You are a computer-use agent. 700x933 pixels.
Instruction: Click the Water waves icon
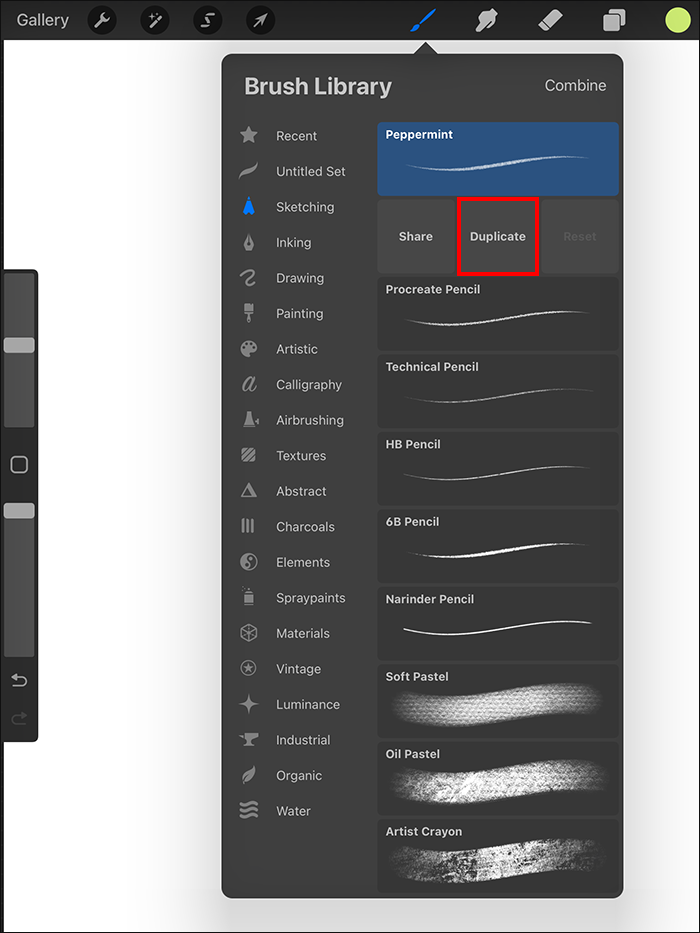pos(248,811)
